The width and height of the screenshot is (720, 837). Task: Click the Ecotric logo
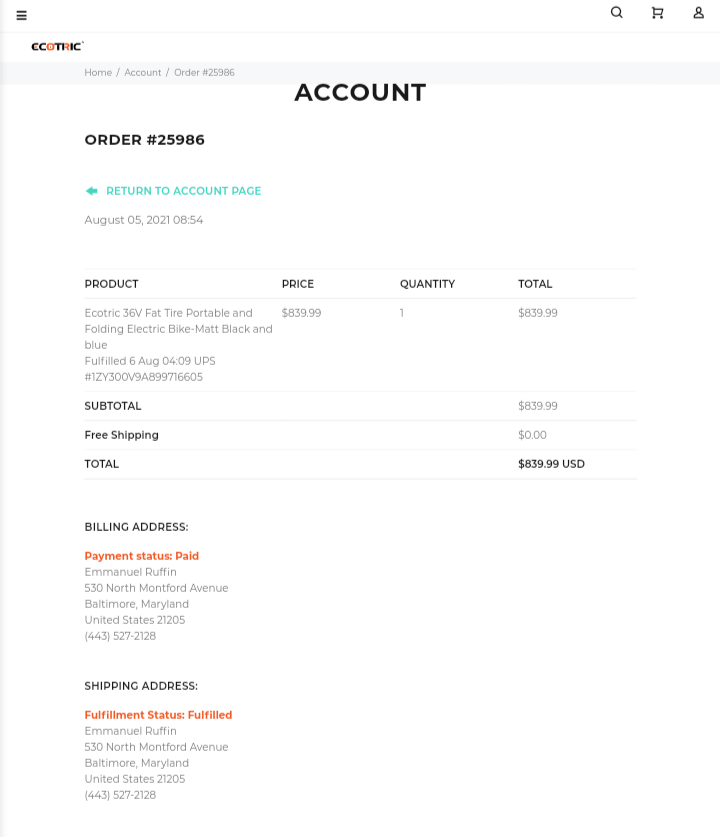pyautogui.click(x=57, y=46)
